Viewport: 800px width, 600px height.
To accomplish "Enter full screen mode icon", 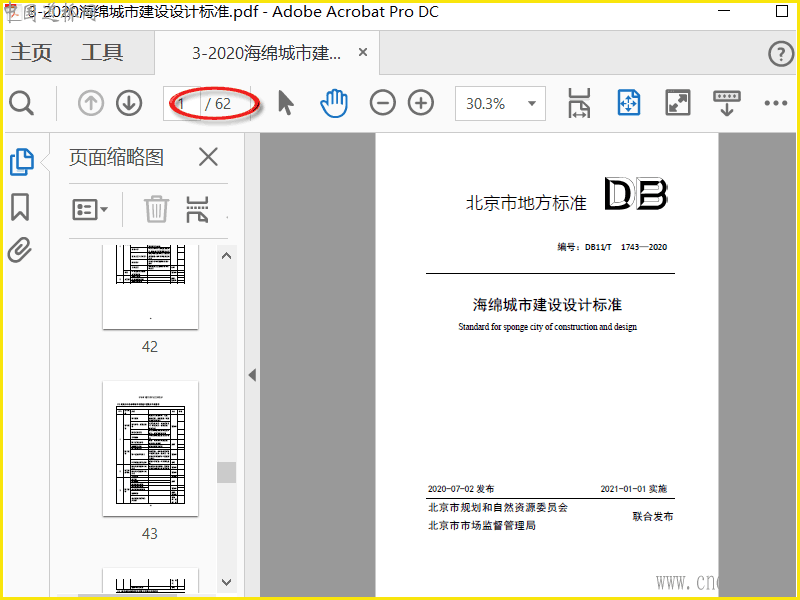I will 678,103.
